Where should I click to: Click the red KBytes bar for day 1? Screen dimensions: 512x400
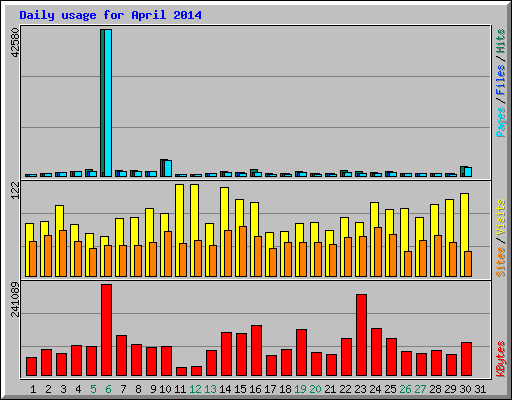(32, 367)
